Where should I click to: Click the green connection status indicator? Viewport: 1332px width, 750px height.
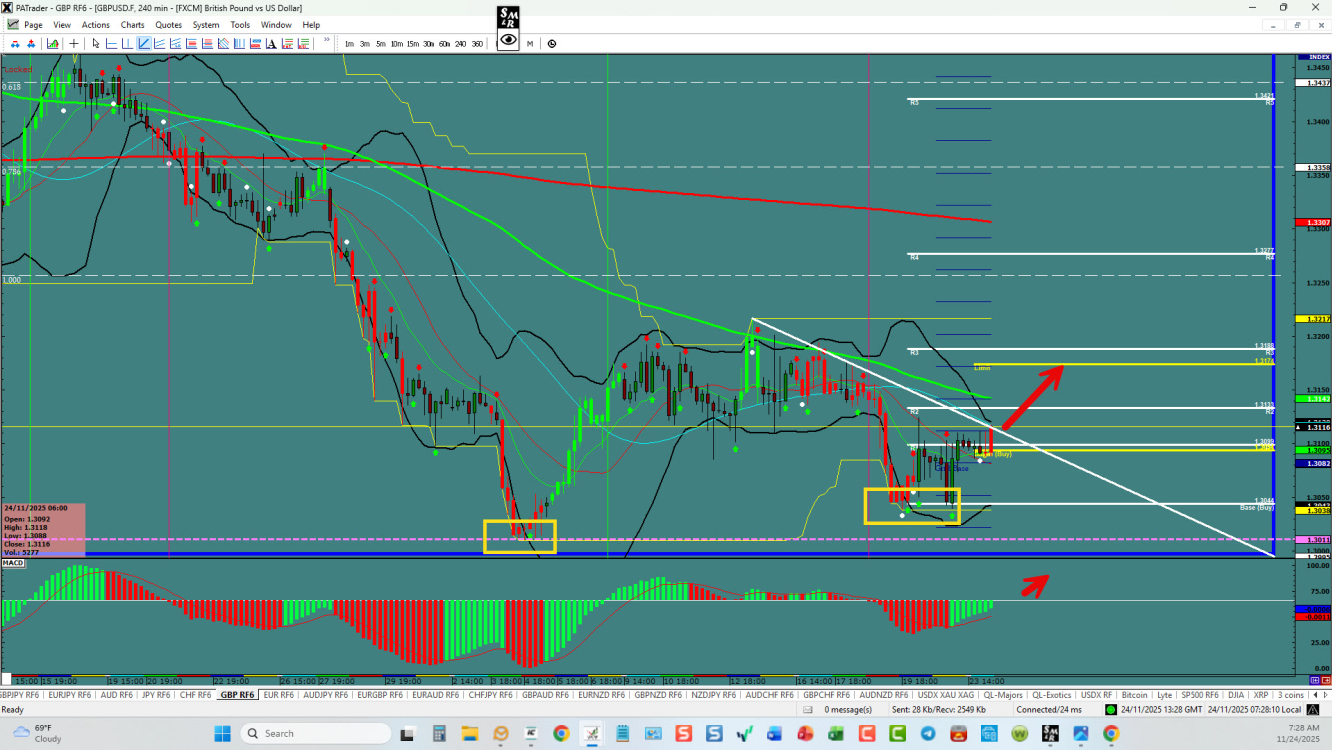[x=1111, y=710]
